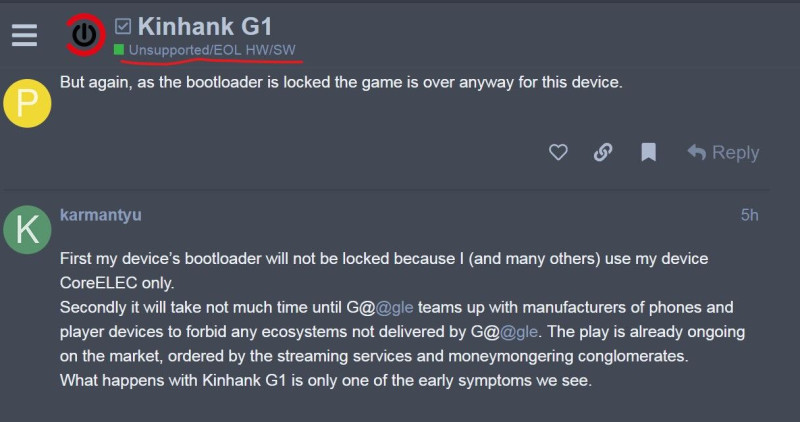The image size is (800, 422).
Task: Open karmantyu username profile
Action: point(101,215)
